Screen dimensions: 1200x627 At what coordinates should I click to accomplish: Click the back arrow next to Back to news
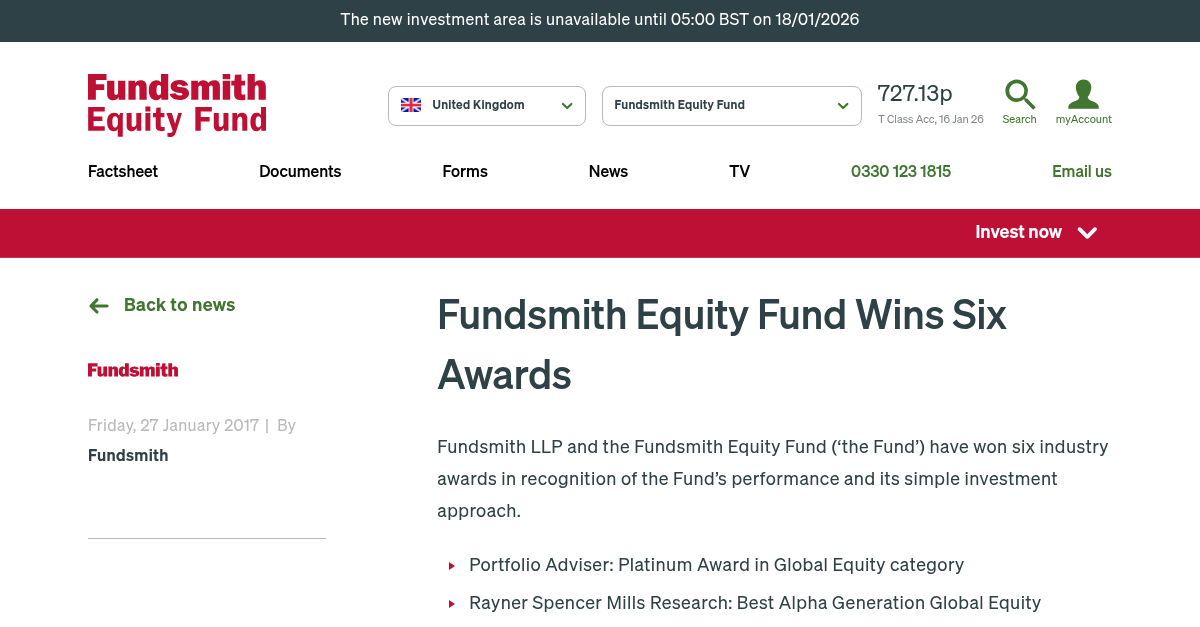coord(98,305)
